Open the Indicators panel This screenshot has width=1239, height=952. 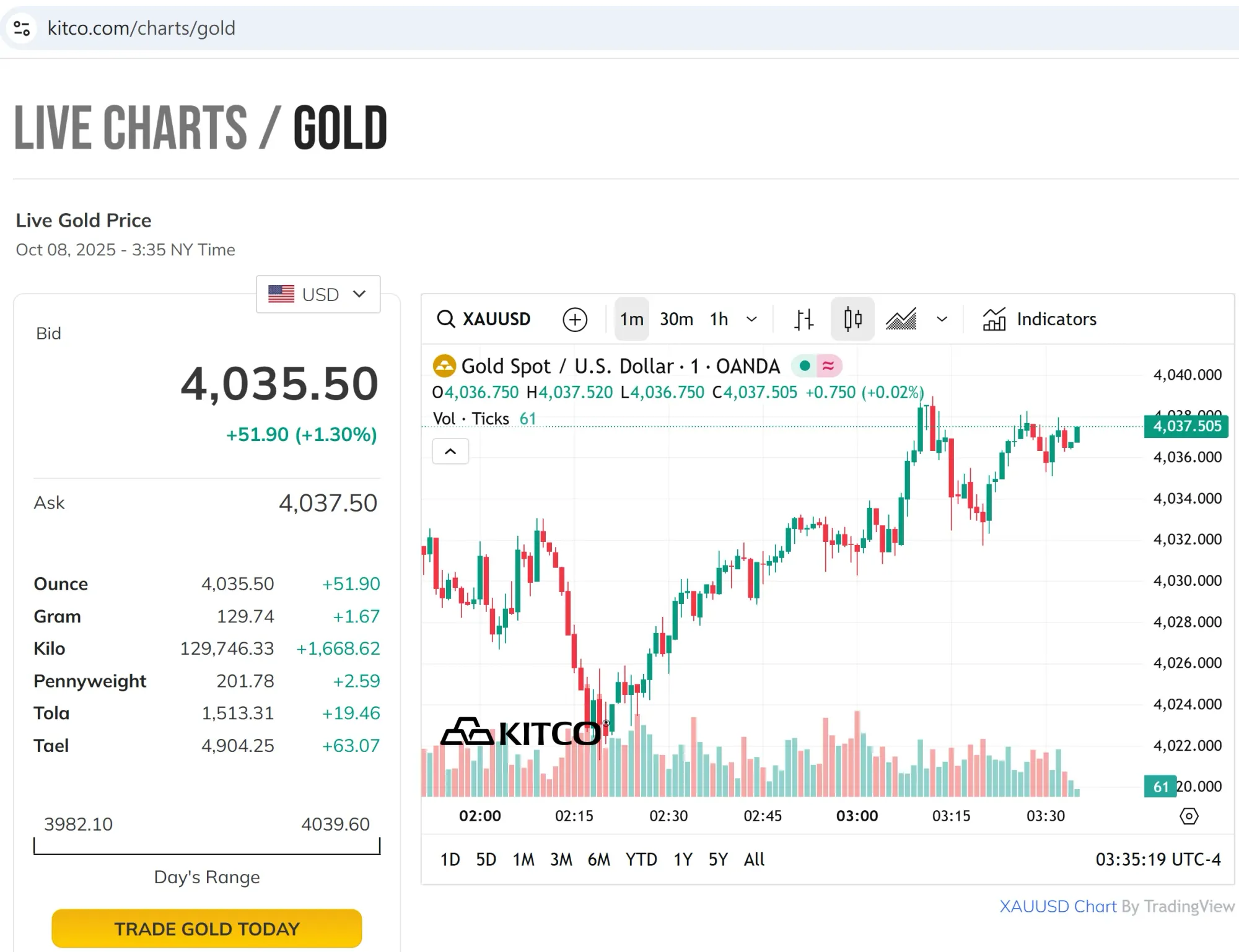[x=1040, y=319]
